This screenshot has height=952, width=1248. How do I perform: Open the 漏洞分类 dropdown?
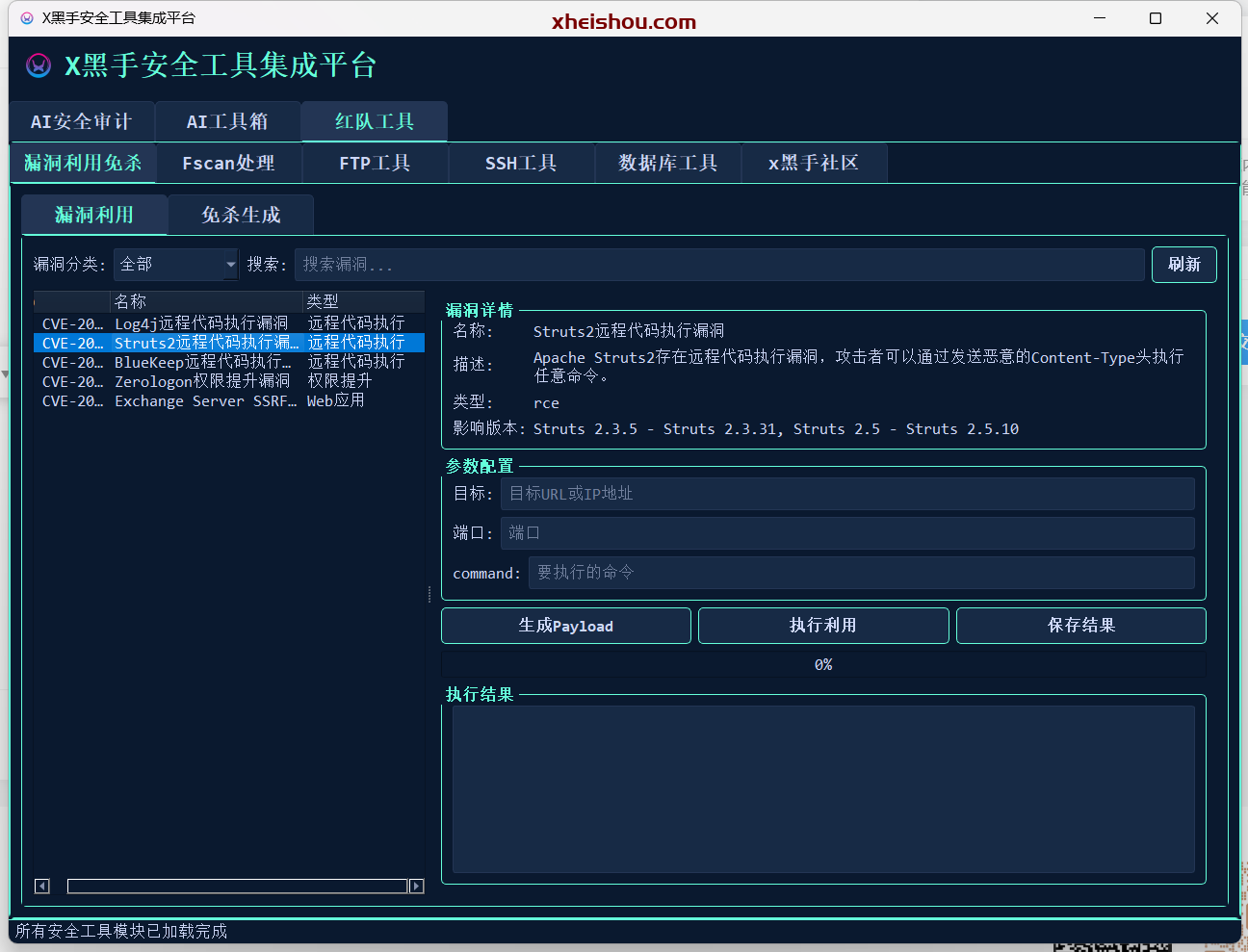click(175, 264)
